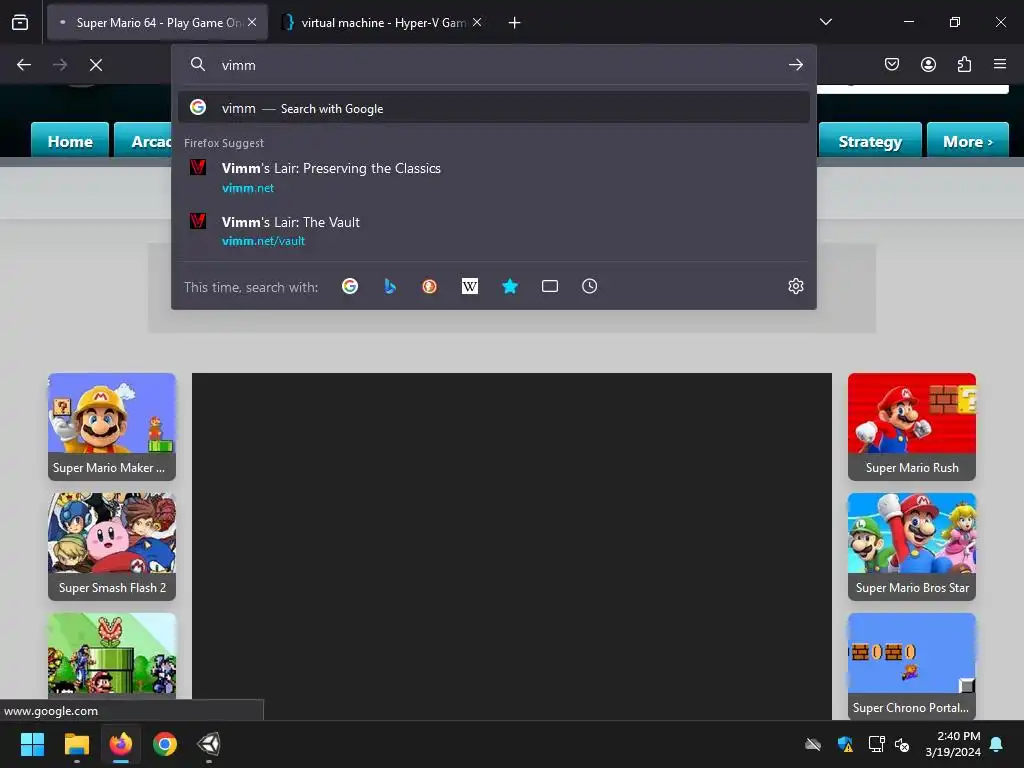This screenshot has width=1024, height=768.
Task: Open Windows Security tray icon
Action: click(845, 744)
